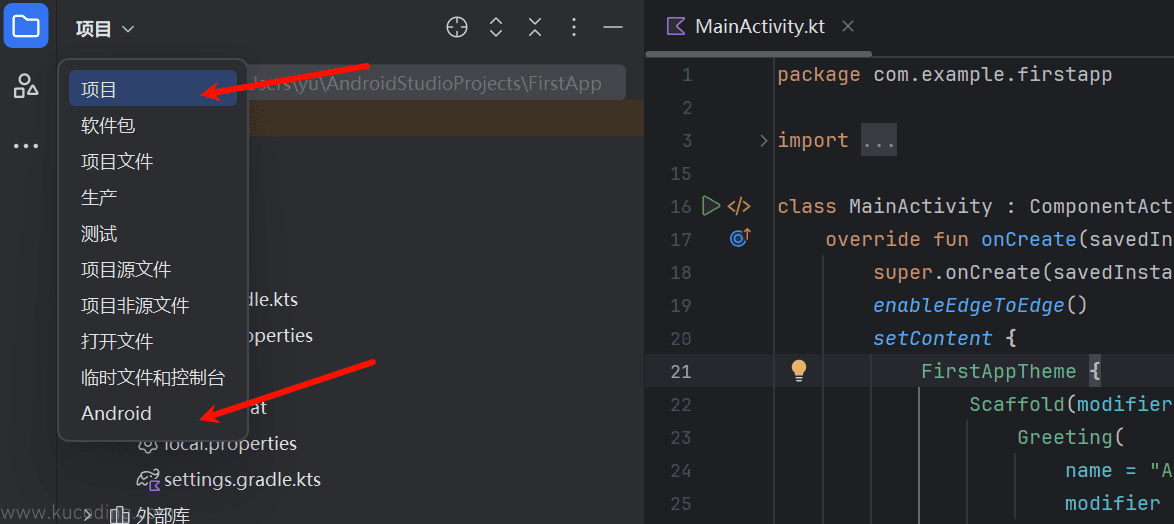This screenshot has height=524, width=1174.
Task: Close the MainActivity.kt tab
Action: tap(848, 26)
